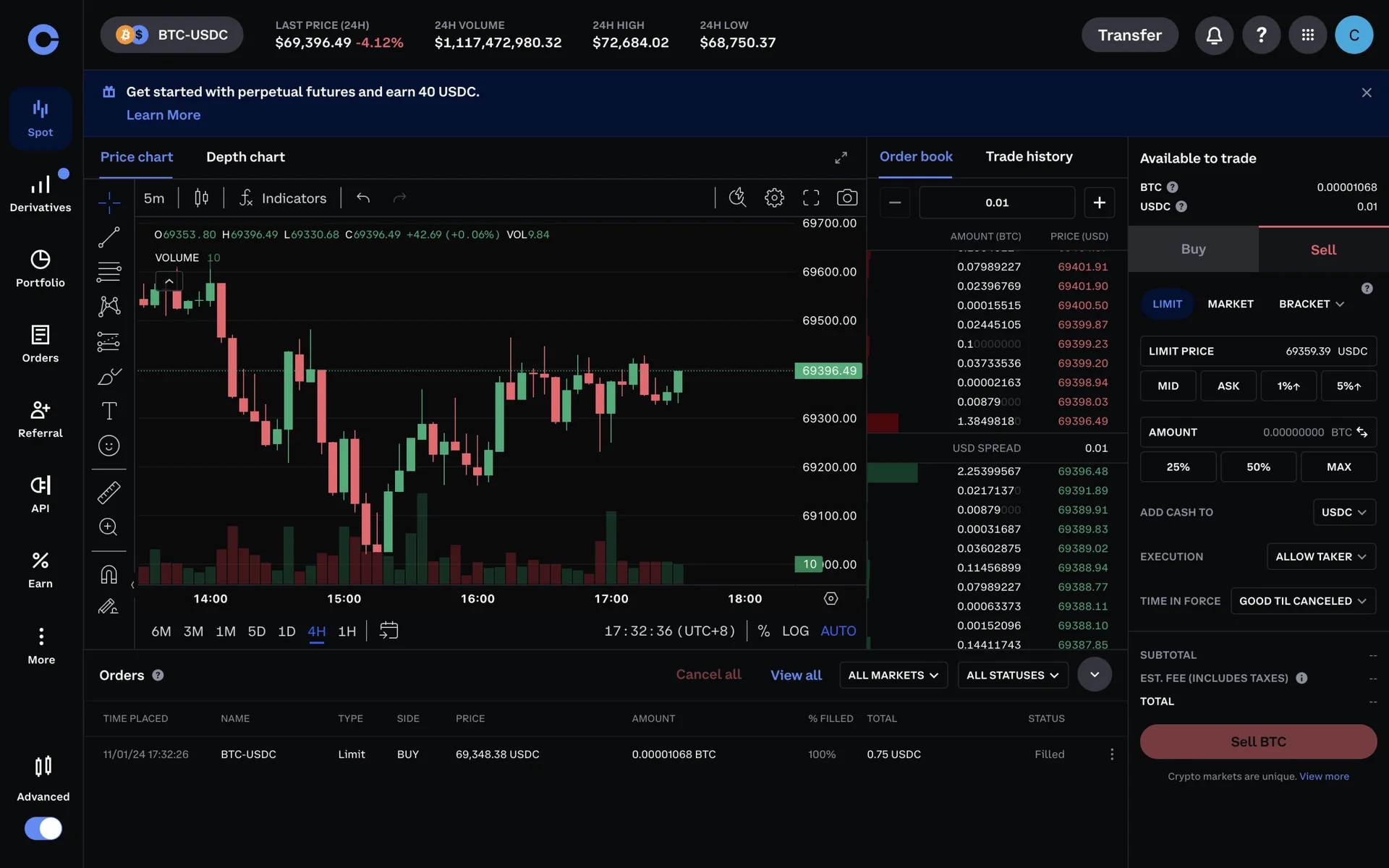
Task: Open the EXECUTION Allow Taker dropdown
Action: [x=1320, y=556]
